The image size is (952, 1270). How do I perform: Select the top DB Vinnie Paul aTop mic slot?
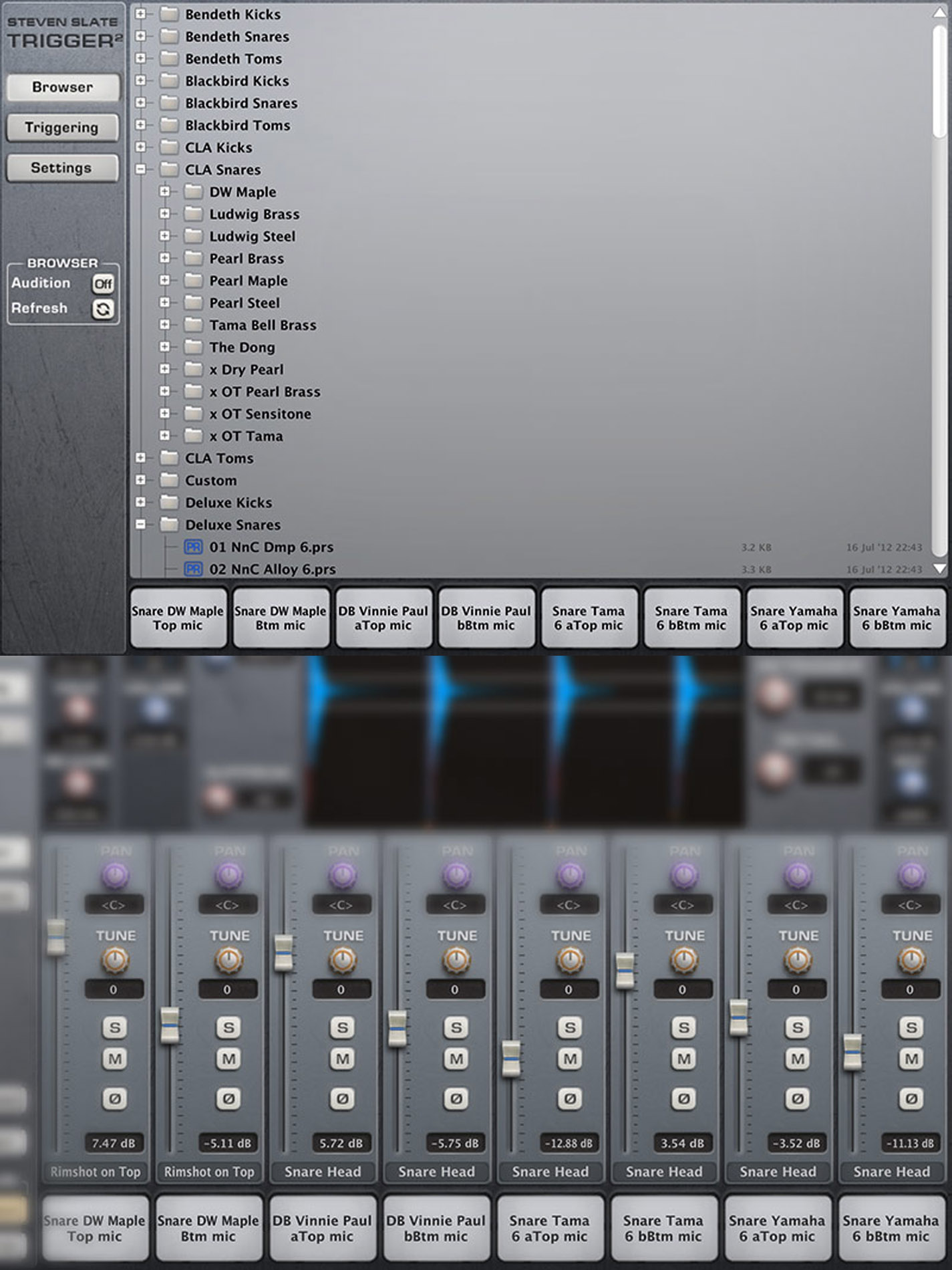click(x=383, y=618)
